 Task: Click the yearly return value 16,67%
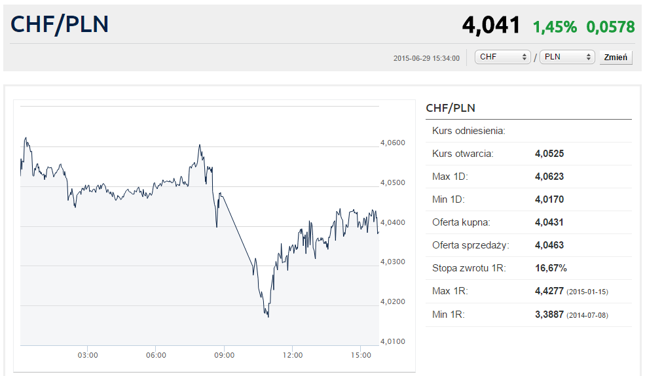(x=551, y=268)
